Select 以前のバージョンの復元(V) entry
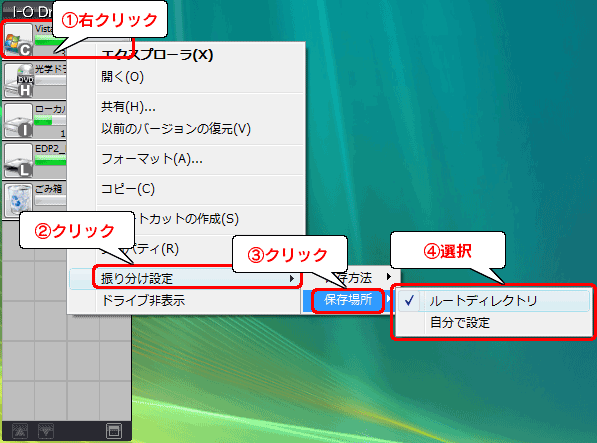 [x=176, y=129]
